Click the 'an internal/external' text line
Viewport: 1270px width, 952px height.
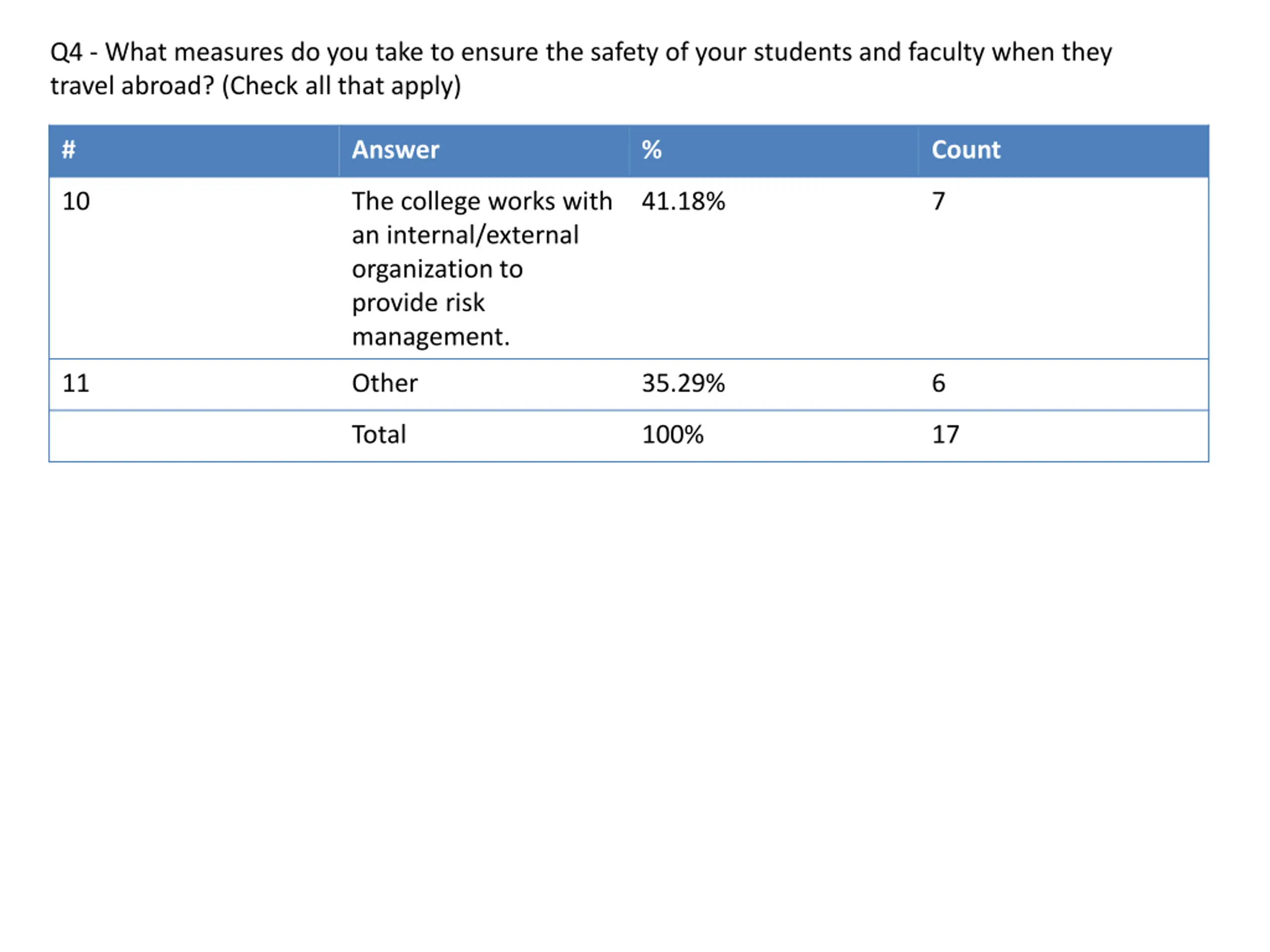(465, 236)
